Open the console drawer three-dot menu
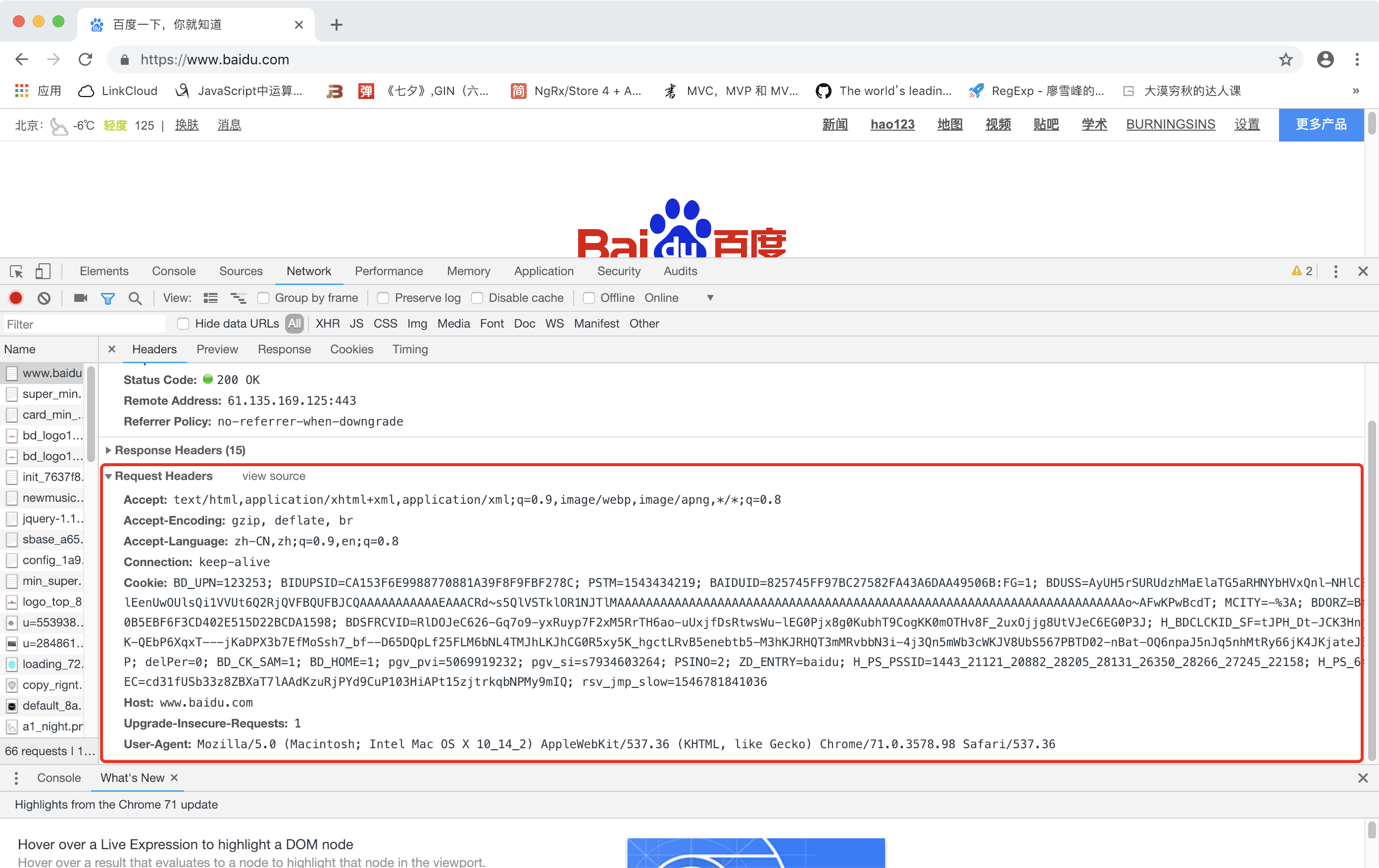The image size is (1379, 868). 16,777
